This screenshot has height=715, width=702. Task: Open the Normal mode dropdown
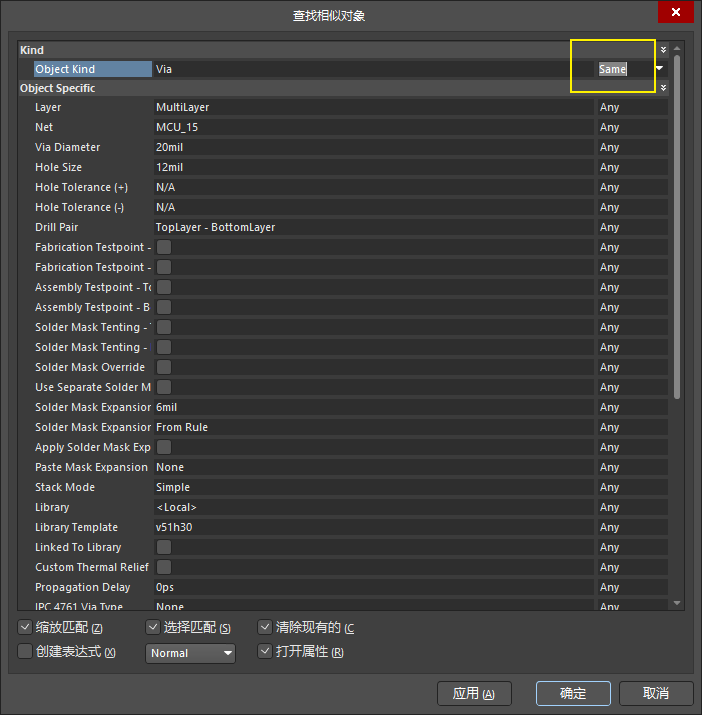click(x=191, y=653)
